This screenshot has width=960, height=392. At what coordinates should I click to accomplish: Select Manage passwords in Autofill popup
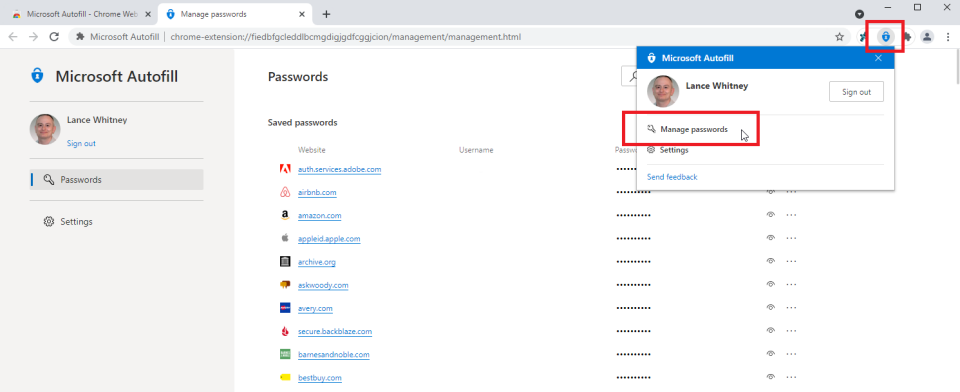[688, 129]
